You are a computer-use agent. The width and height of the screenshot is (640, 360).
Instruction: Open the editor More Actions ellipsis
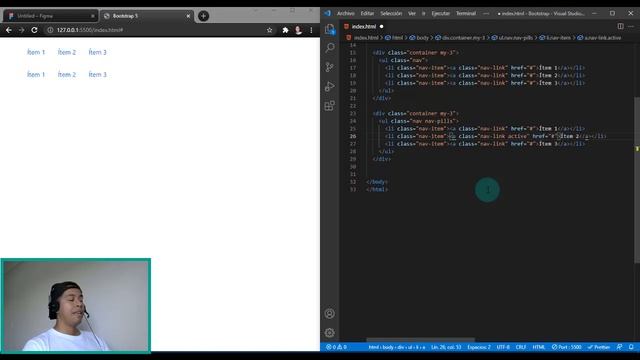(x=631, y=26)
